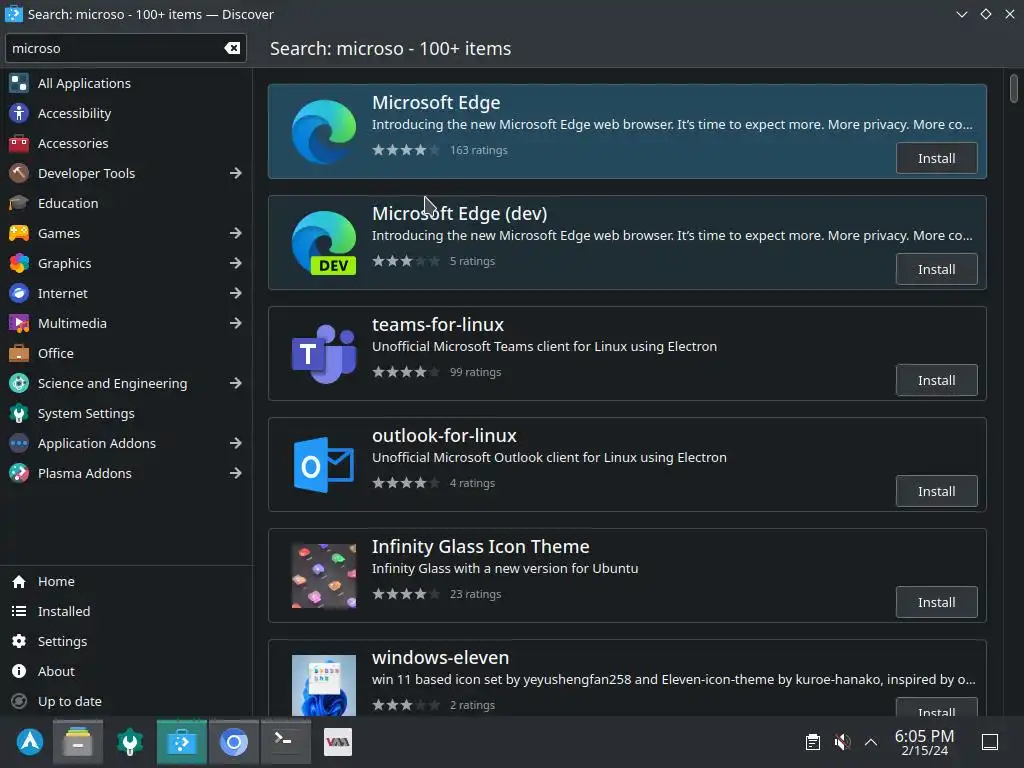This screenshot has width=1024, height=768.
Task: Select the Internet category
Action: click(x=125, y=293)
